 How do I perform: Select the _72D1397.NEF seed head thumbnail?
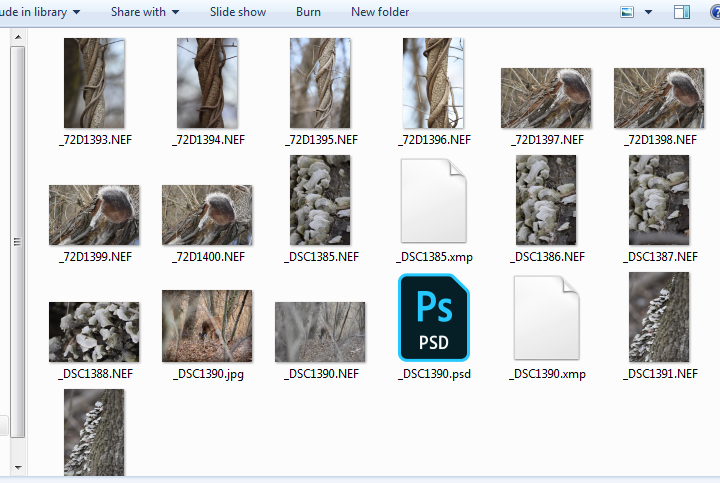pyautogui.click(x=546, y=98)
